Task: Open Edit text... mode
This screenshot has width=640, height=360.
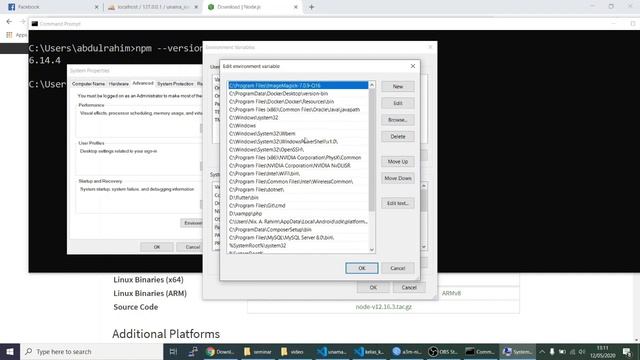Action: (398, 203)
